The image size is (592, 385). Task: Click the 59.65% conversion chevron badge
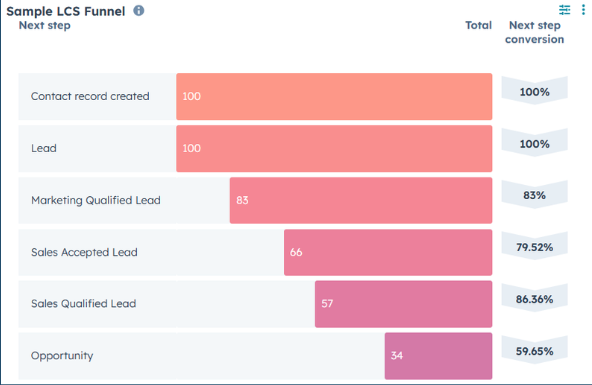click(x=535, y=351)
